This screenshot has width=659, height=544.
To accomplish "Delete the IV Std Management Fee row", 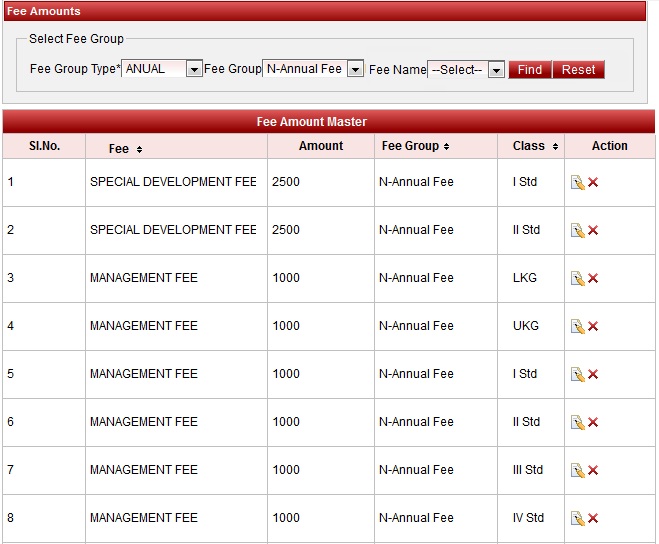I will pyautogui.click(x=593, y=518).
